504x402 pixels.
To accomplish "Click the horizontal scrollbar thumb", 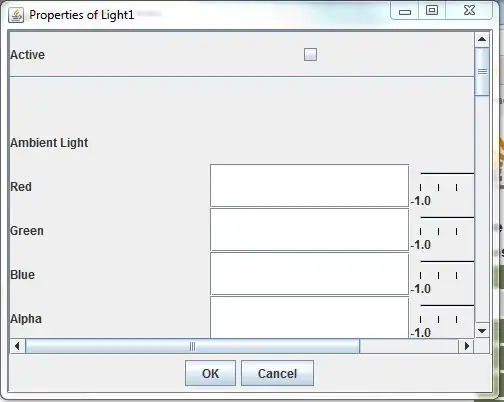I will (x=193, y=346).
